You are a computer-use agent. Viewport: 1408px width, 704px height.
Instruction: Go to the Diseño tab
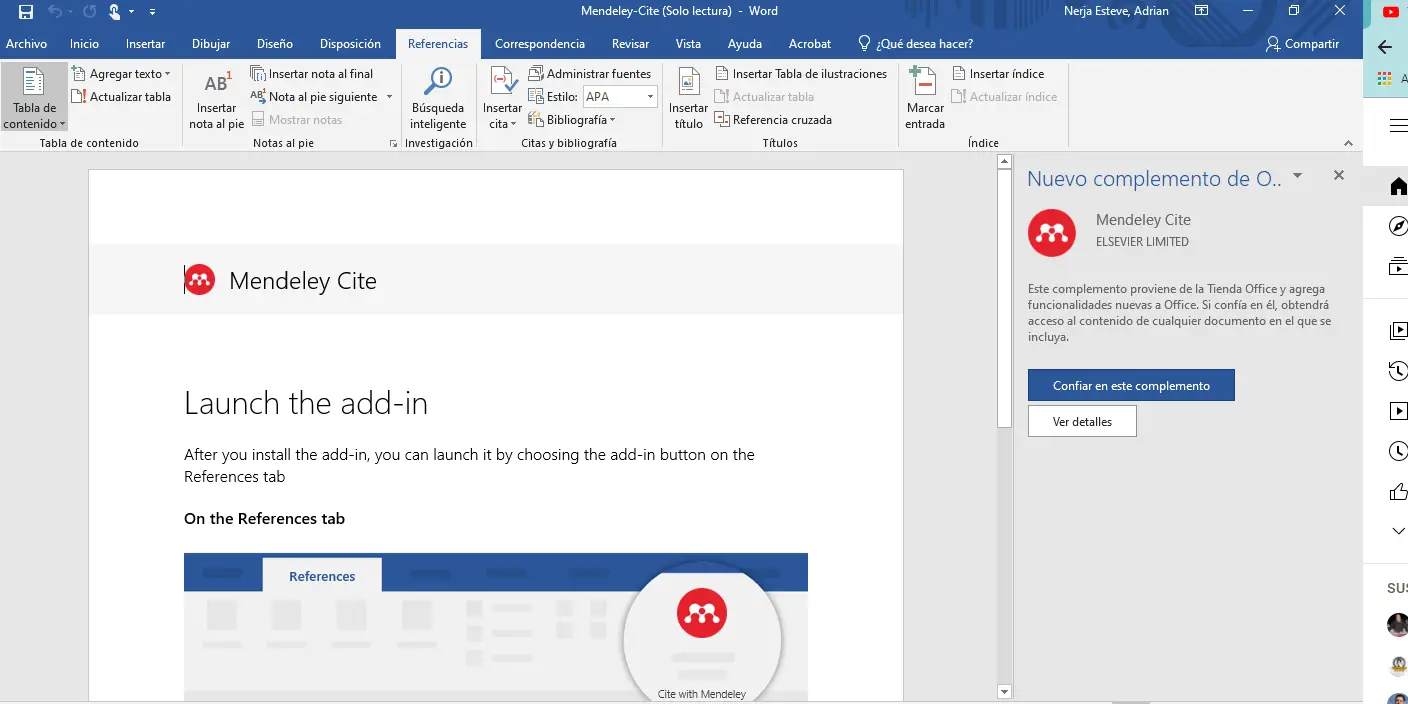coord(275,44)
